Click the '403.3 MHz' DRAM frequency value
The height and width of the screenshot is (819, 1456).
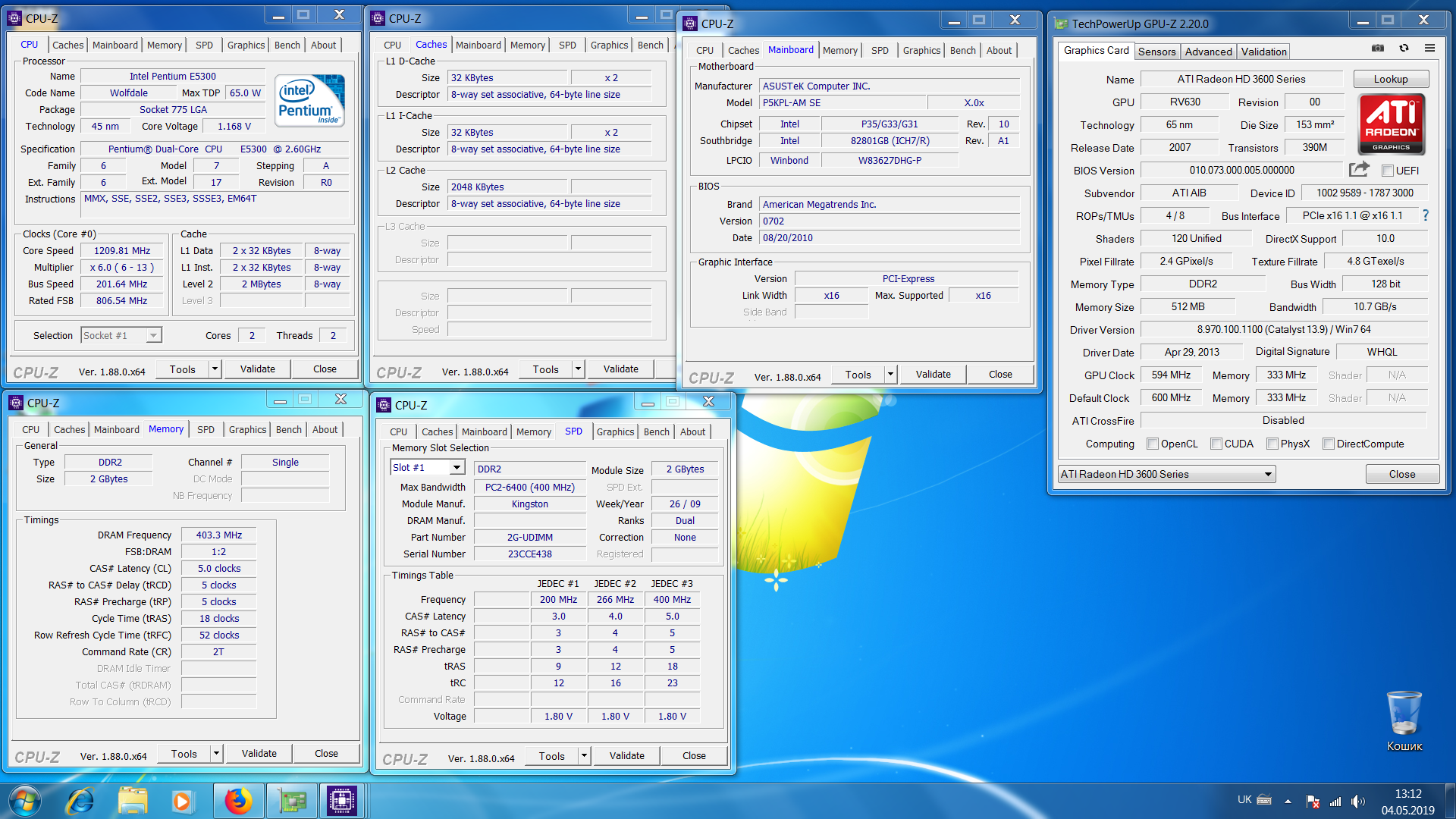(x=219, y=535)
